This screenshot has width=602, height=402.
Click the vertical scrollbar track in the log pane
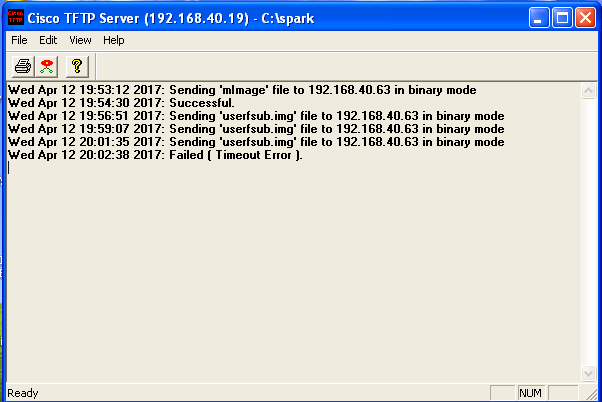pyautogui.click(x=588, y=230)
